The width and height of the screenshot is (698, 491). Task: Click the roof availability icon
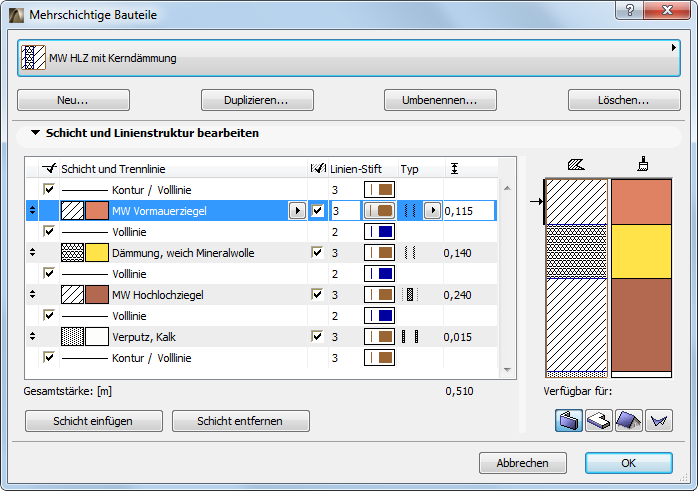[629, 421]
